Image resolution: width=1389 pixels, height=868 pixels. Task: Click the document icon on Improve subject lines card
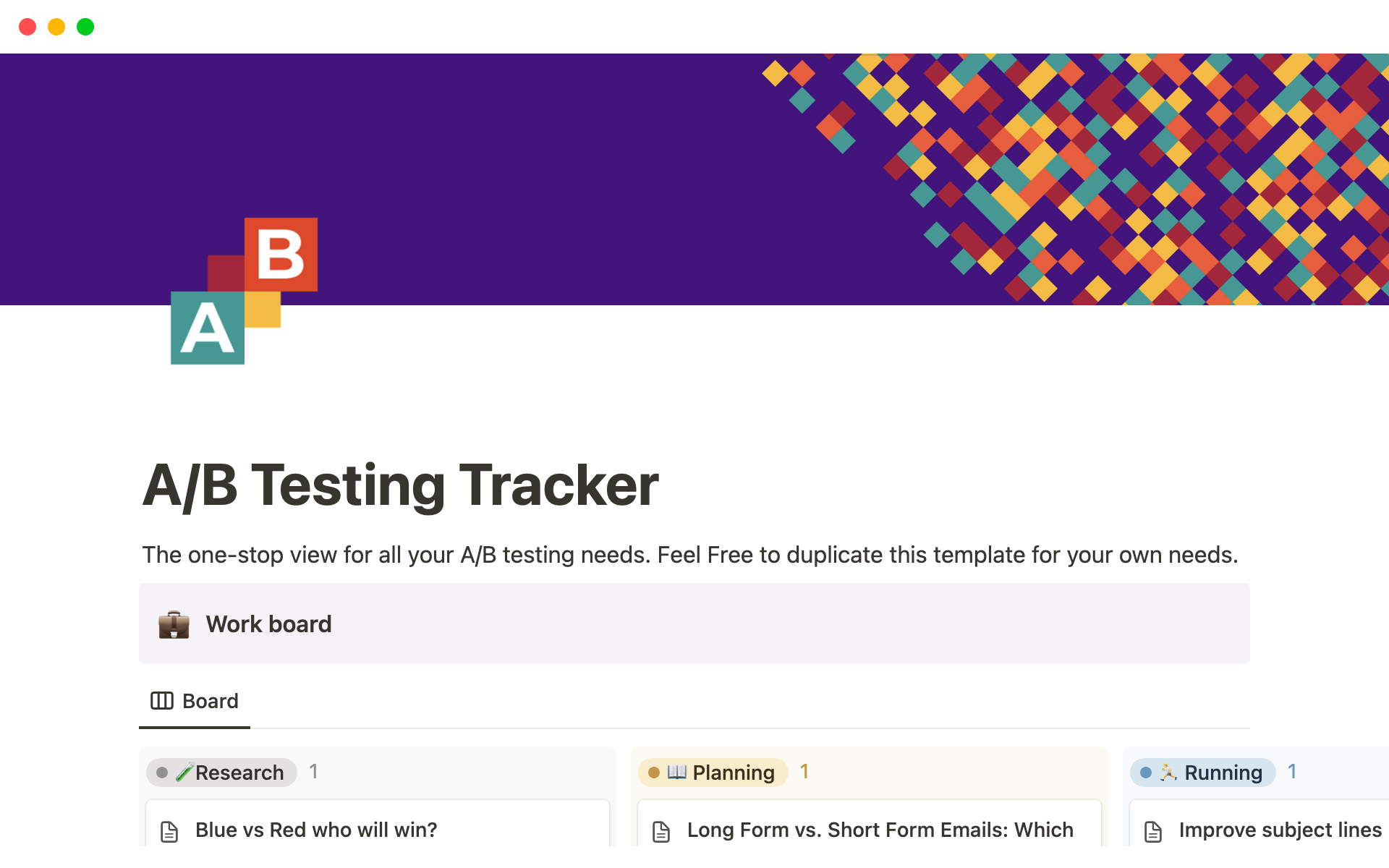click(x=1153, y=831)
